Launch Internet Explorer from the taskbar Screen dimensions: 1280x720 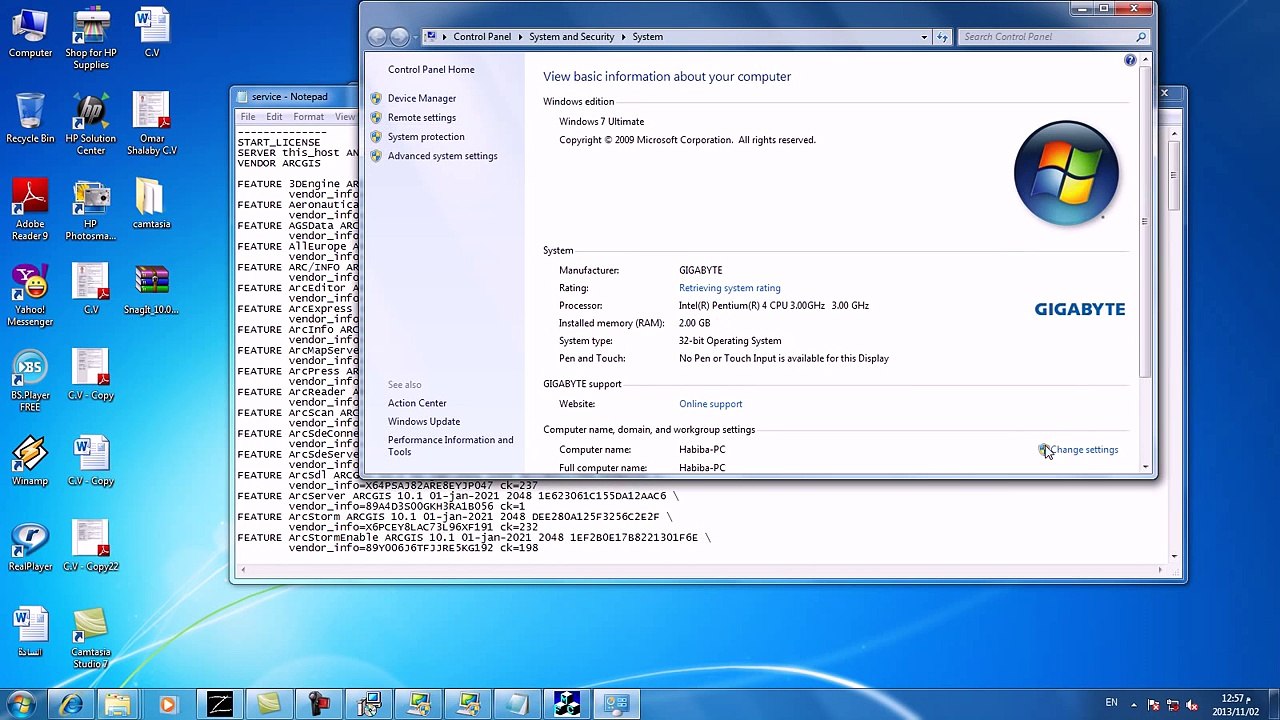pos(70,705)
